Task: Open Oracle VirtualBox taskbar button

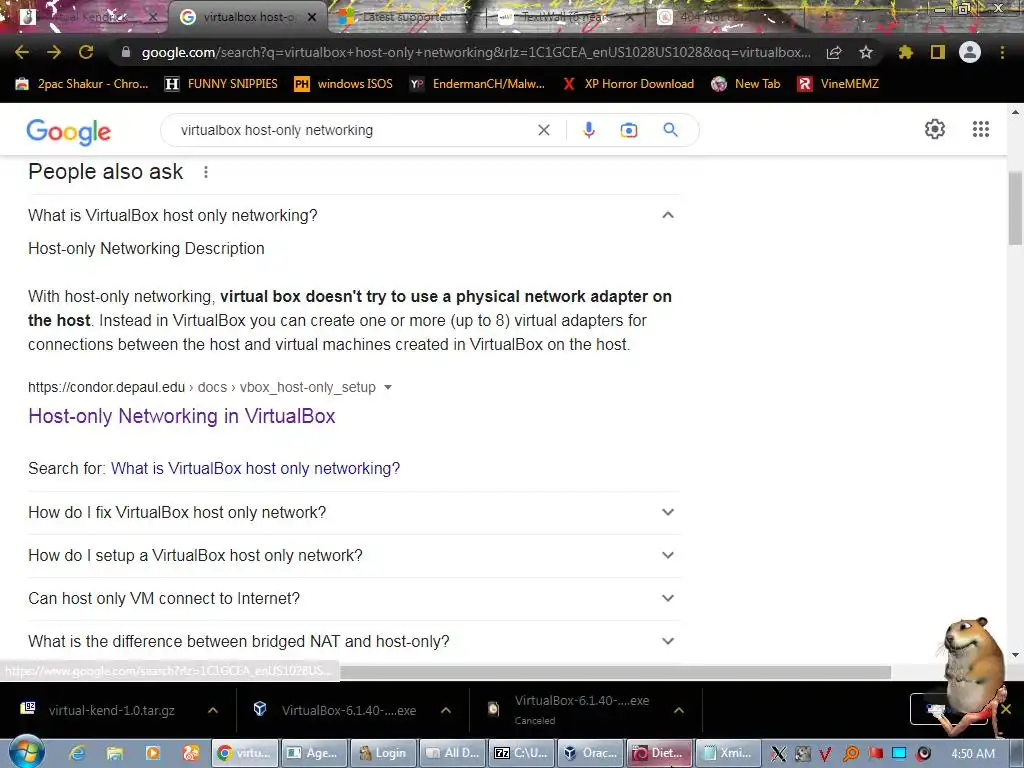Action: (590, 753)
